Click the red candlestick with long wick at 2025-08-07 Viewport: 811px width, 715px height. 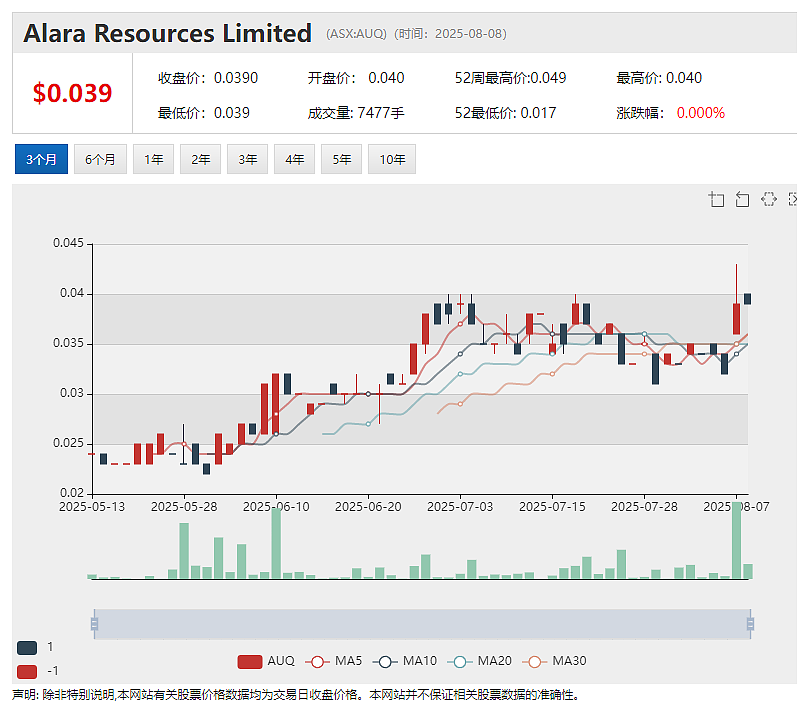click(737, 318)
